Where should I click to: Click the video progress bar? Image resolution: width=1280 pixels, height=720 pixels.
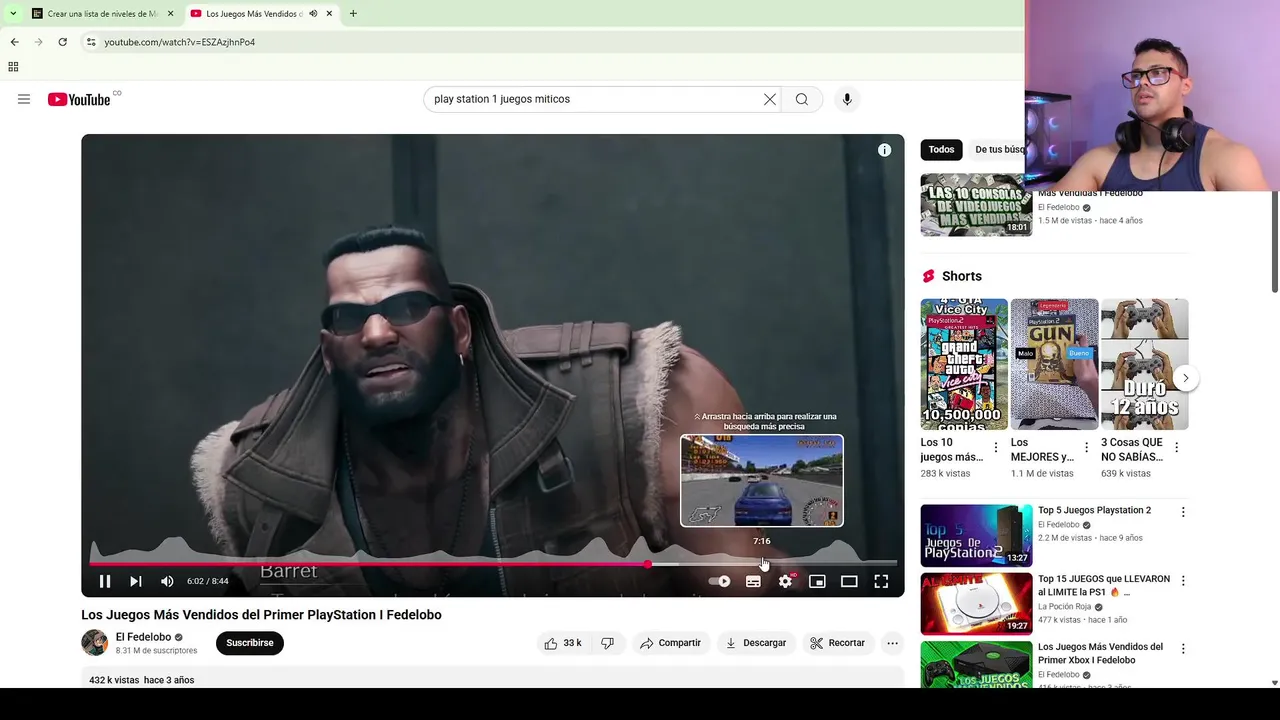(493, 564)
